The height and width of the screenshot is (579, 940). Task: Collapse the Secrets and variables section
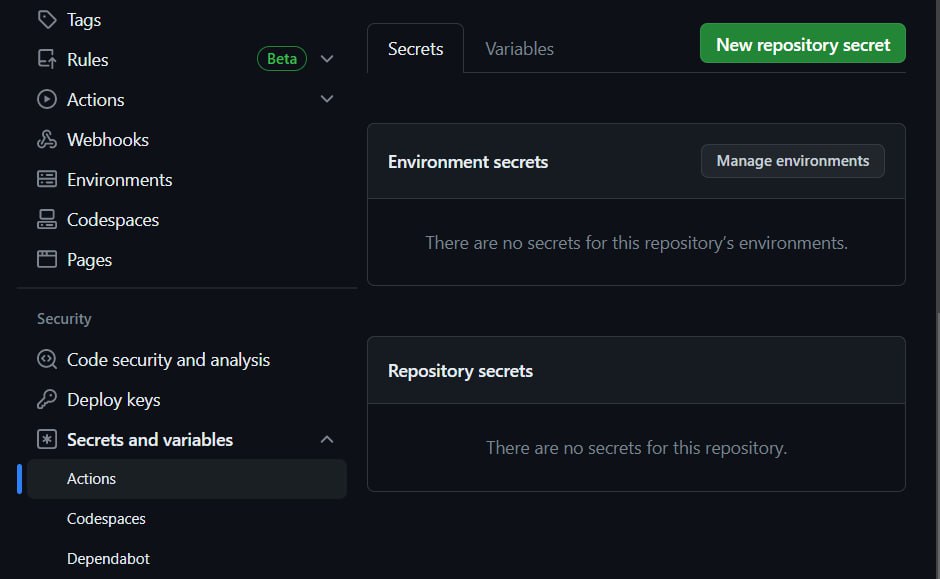coord(327,440)
